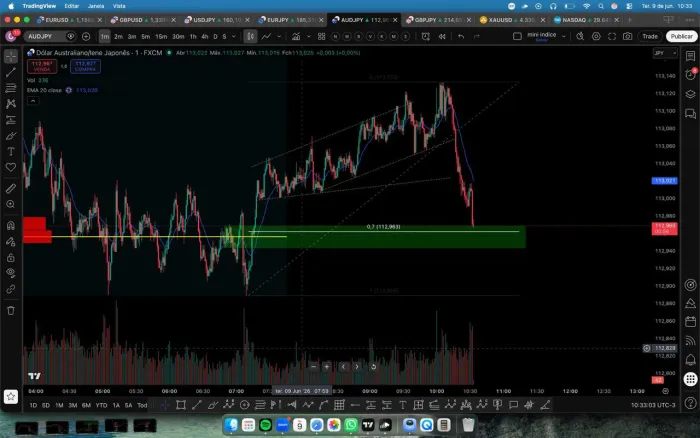700x438 pixels.
Task: Click the VENDA sell price button
Action: pyautogui.click(x=42, y=66)
